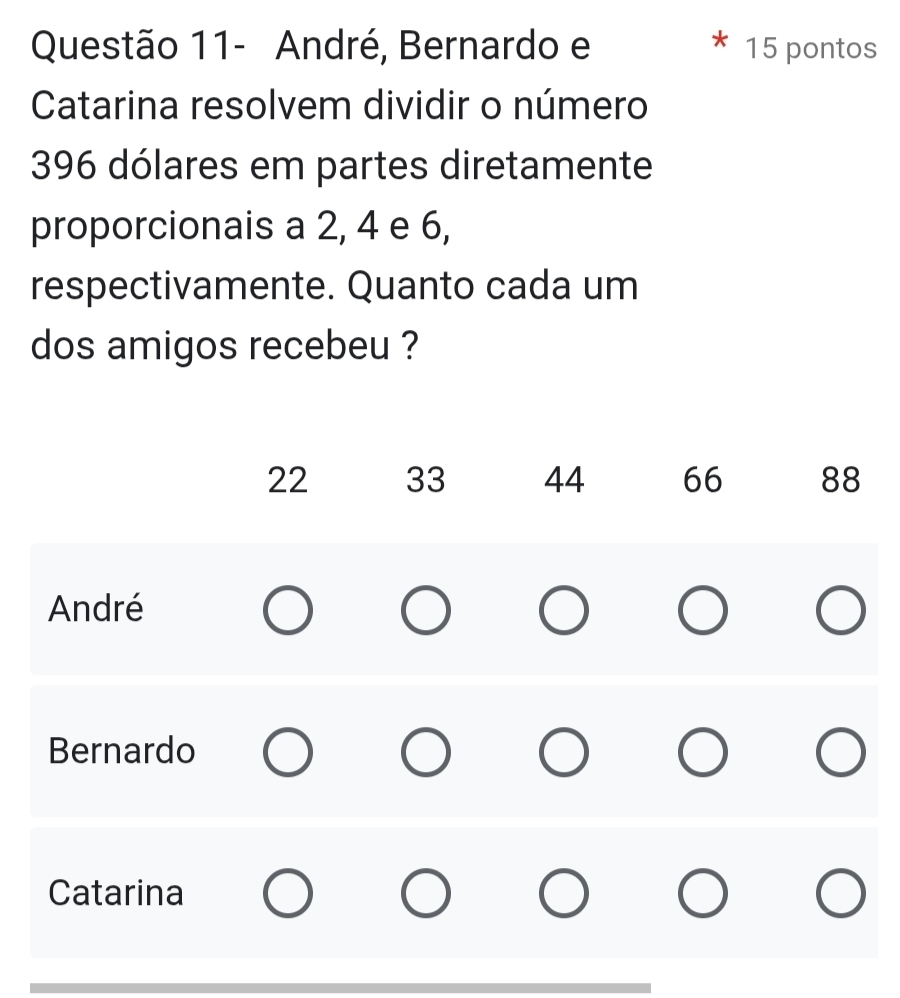
Task: Select 44 for André
Action: (x=563, y=612)
